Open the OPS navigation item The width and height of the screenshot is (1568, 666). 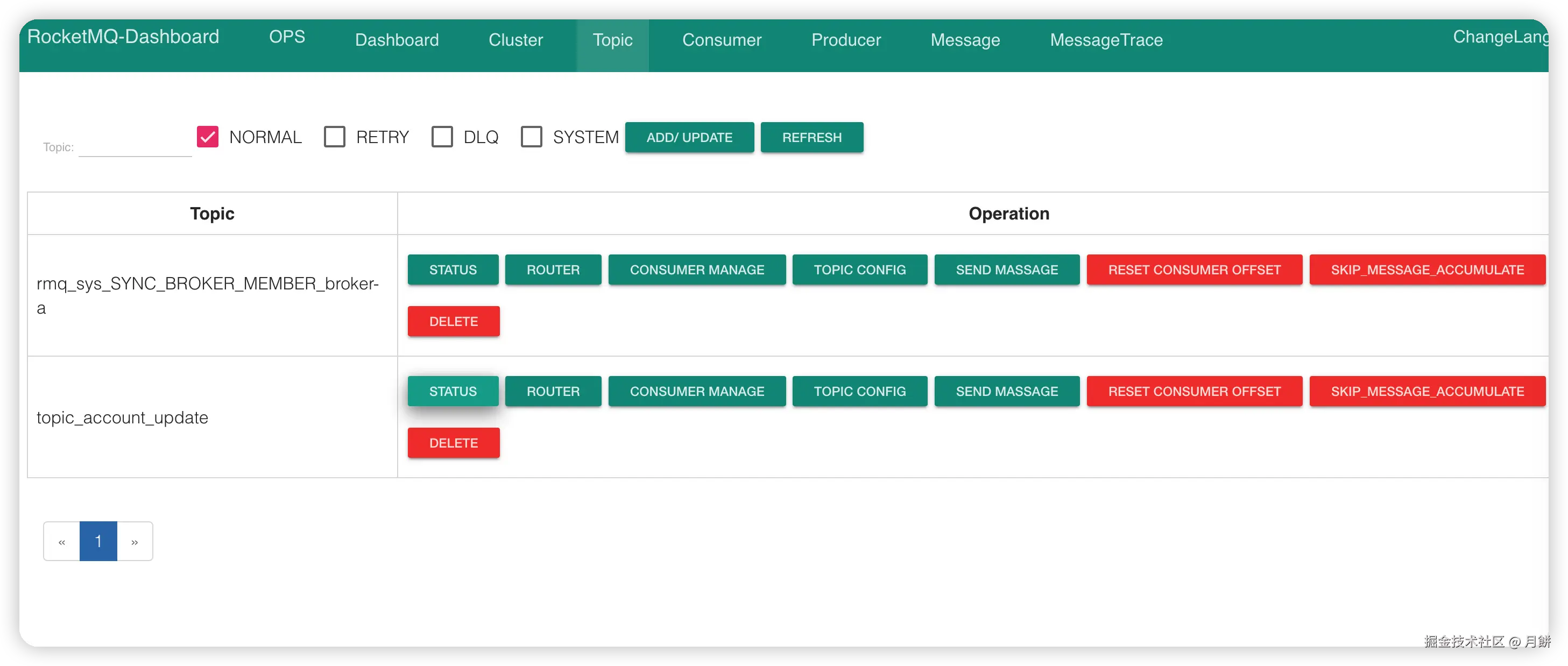tap(287, 37)
